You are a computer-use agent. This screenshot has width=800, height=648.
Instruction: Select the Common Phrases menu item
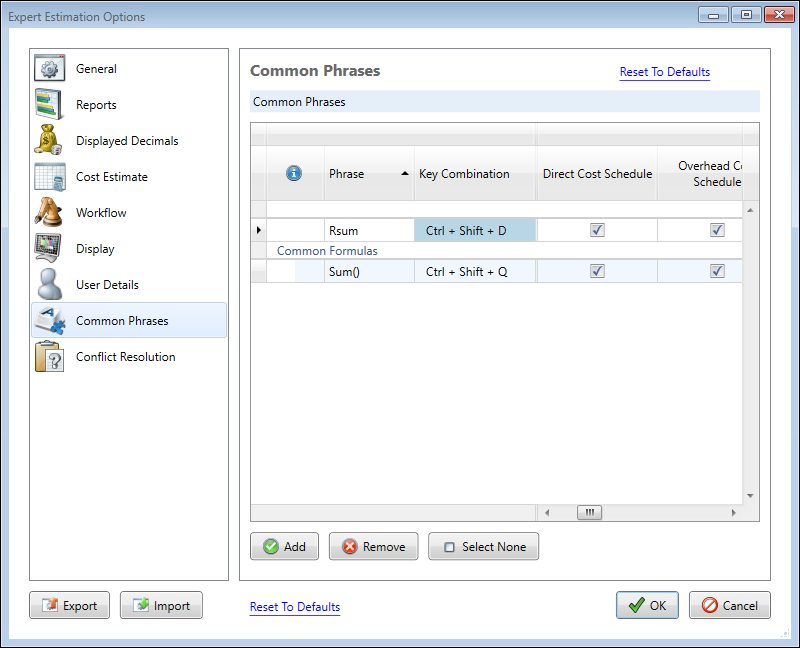click(122, 321)
